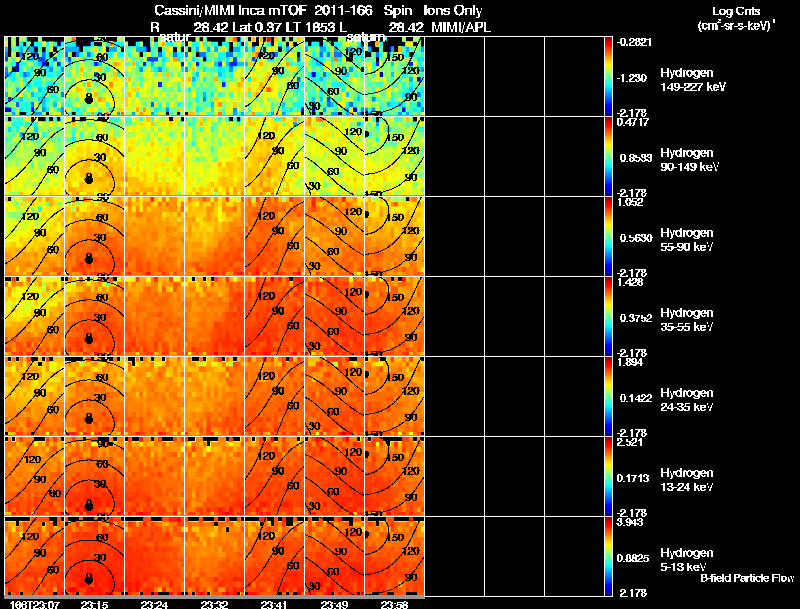Click the 'MIMI/APL' credit text

click(461, 28)
